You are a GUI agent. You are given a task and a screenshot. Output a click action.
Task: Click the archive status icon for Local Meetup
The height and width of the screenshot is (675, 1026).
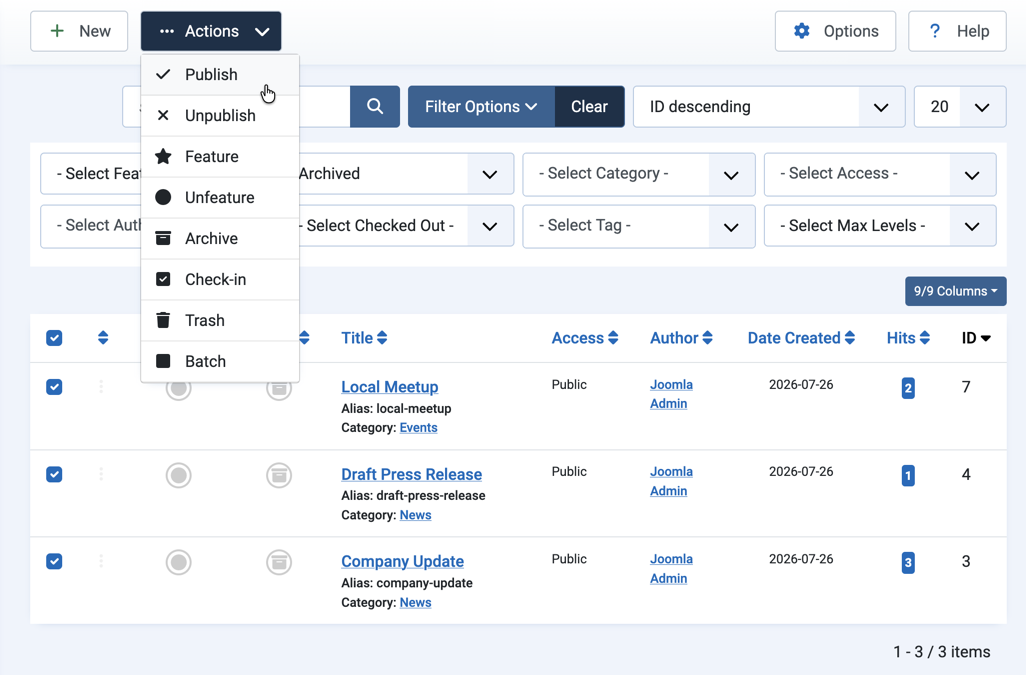point(279,389)
